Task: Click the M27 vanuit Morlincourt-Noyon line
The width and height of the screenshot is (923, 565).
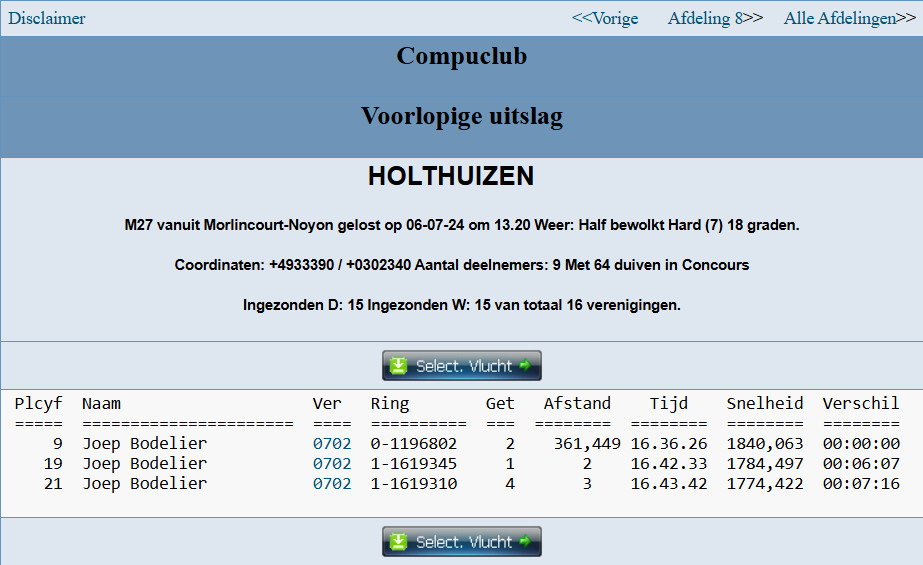Action: (x=462, y=225)
